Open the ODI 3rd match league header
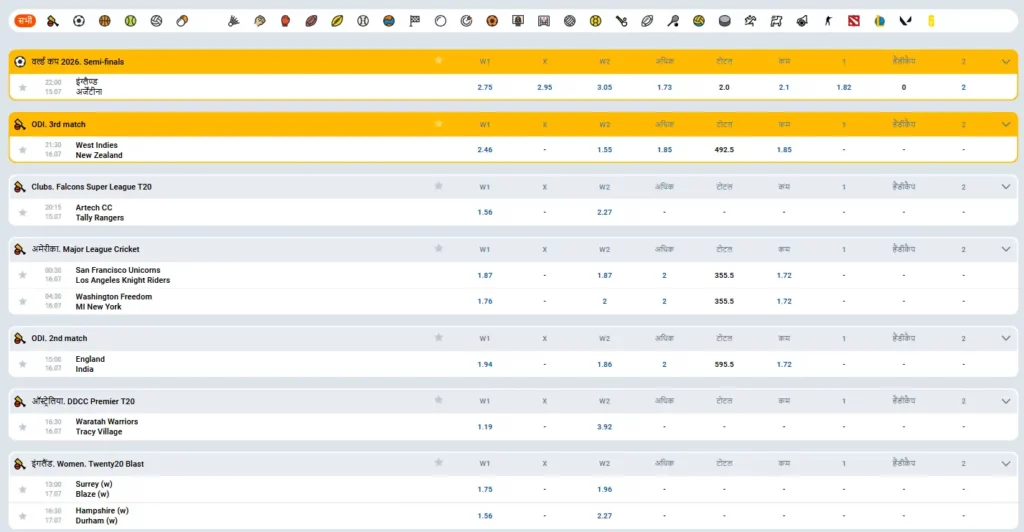The width and height of the screenshot is (1024, 532). (x=58, y=124)
